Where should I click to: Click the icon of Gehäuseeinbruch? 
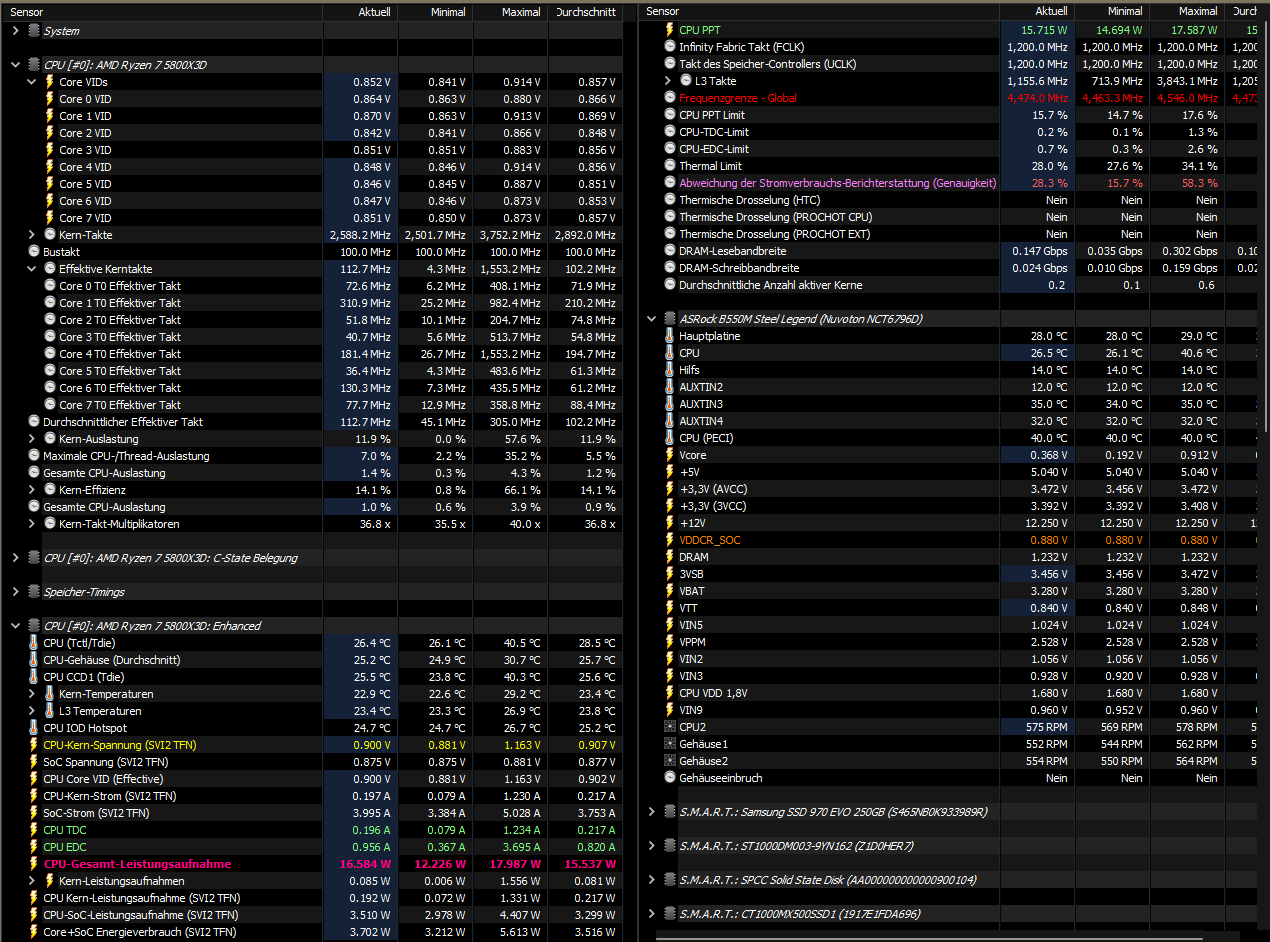tap(670, 778)
